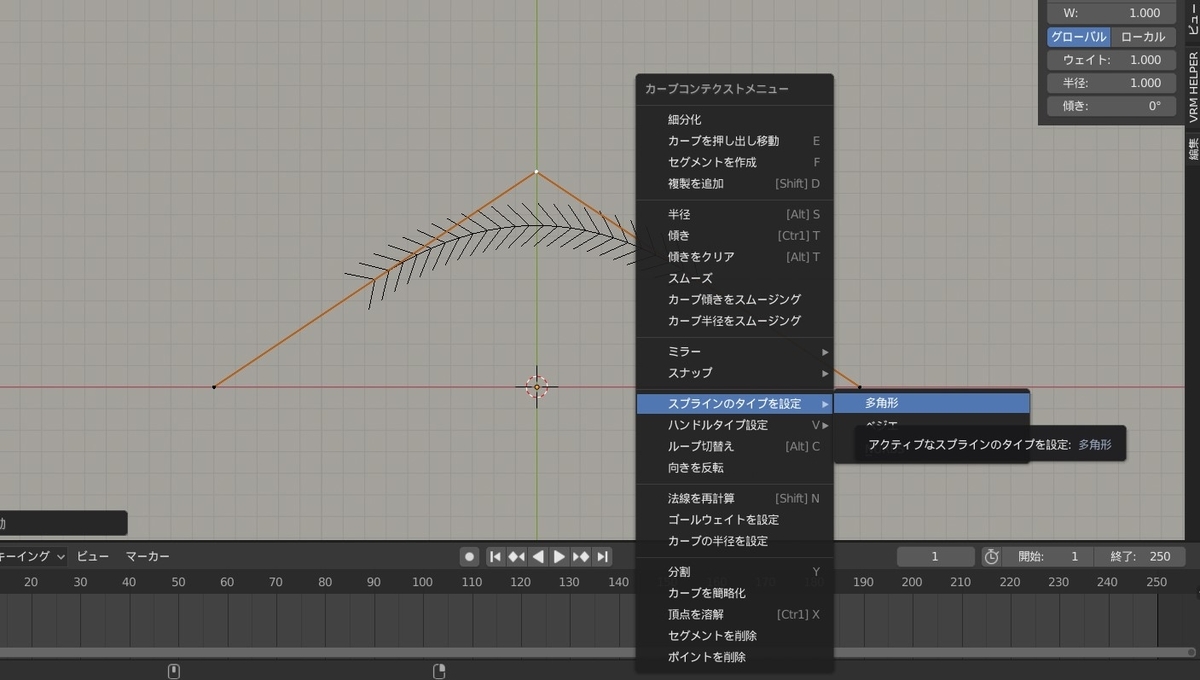1200x680 pixels.
Task: Choose 複製を追加 menu entry
Action: pos(735,184)
